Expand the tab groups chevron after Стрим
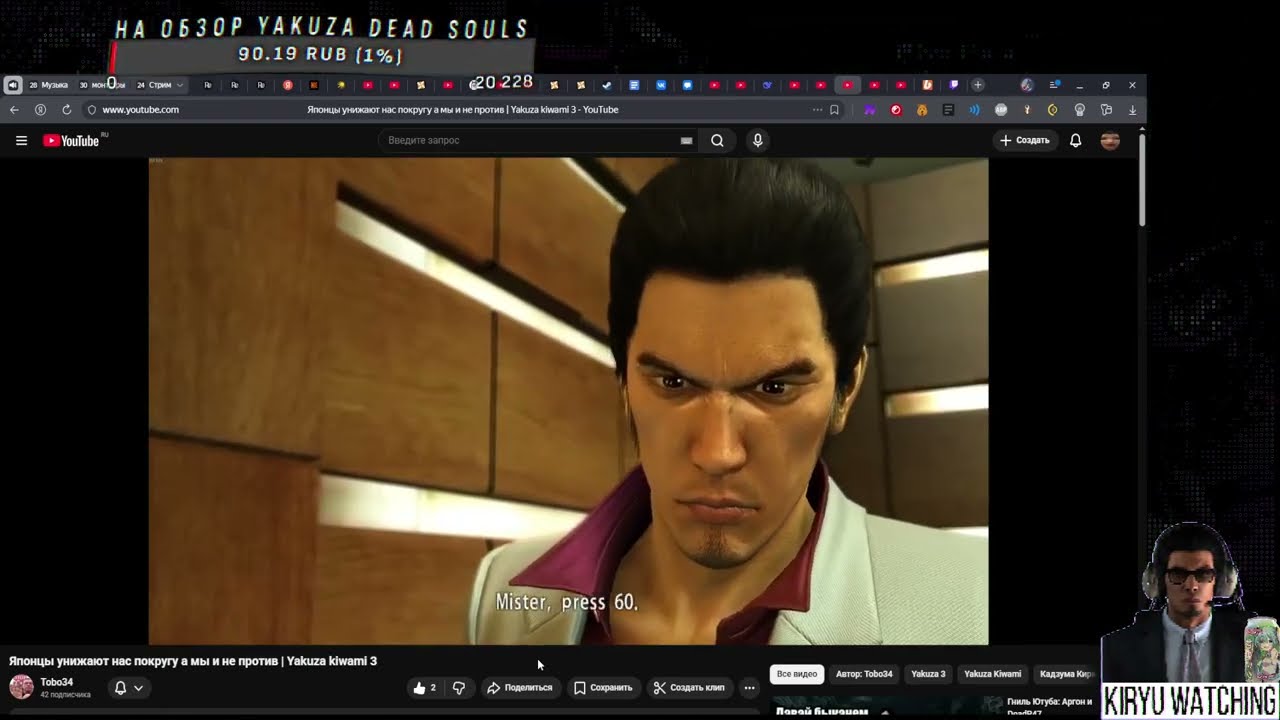 click(x=180, y=85)
